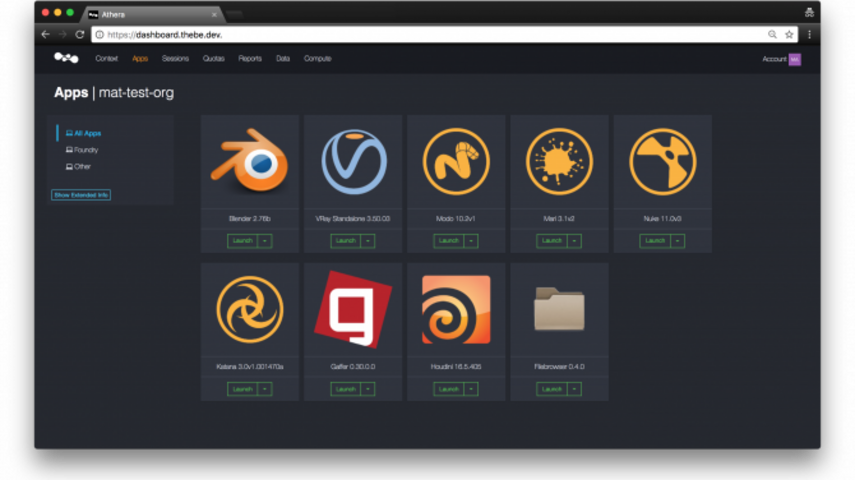855x480 pixels.
Task: Click the site info icon in address bar
Action: pos(99,34)
